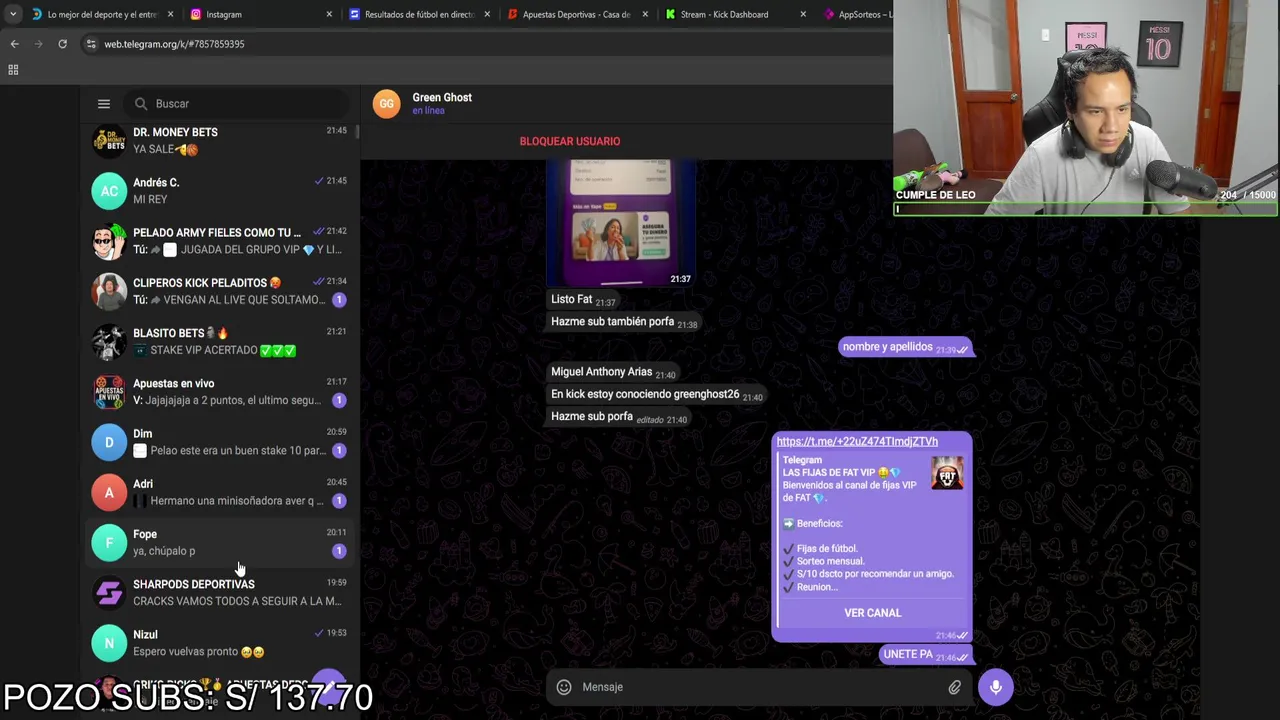This screenshot has height=720, width=1280.
Task: Open Fope chat avatar
Action: (109, 542)
